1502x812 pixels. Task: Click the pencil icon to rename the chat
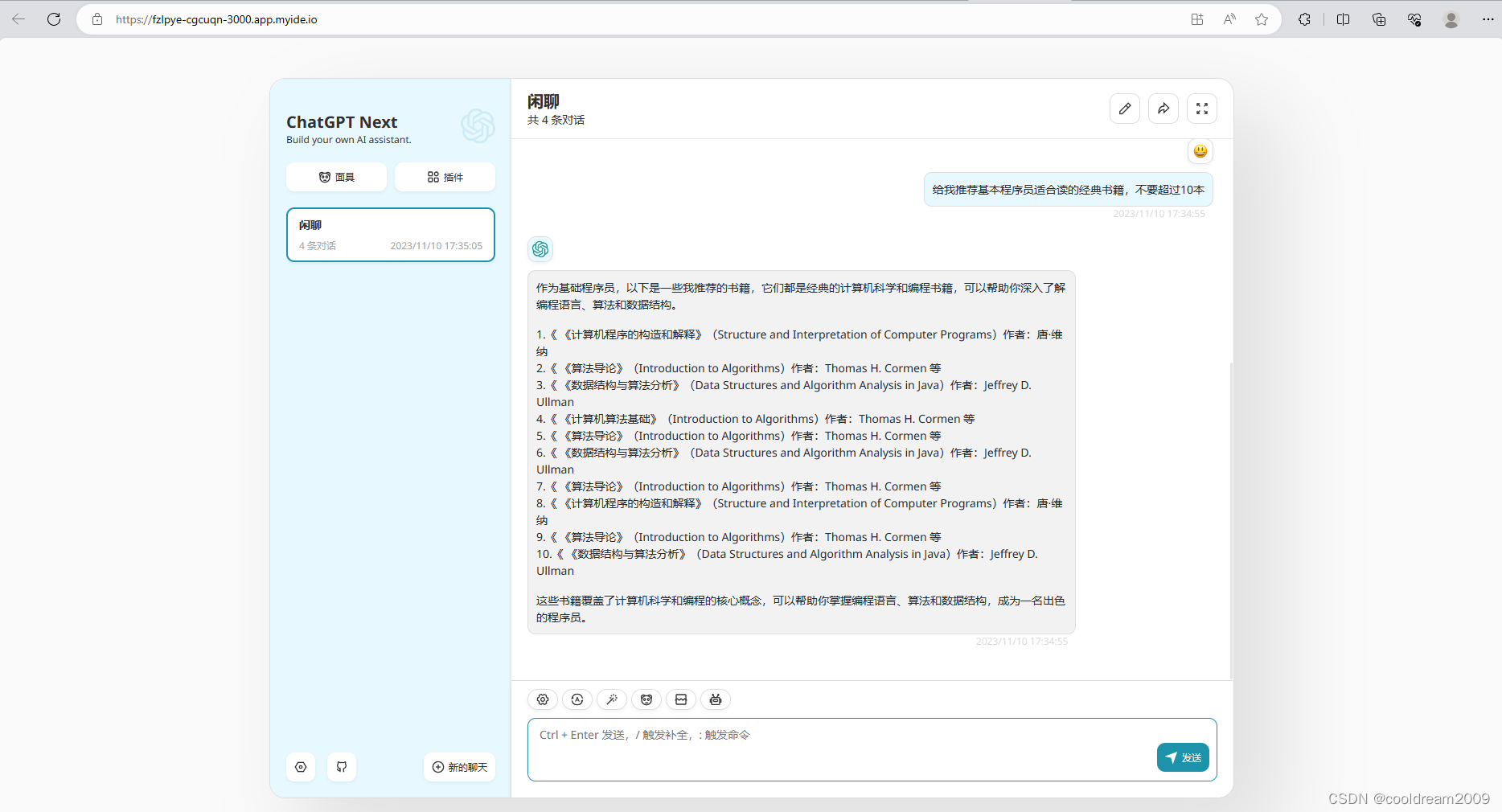click(1125, 109)
